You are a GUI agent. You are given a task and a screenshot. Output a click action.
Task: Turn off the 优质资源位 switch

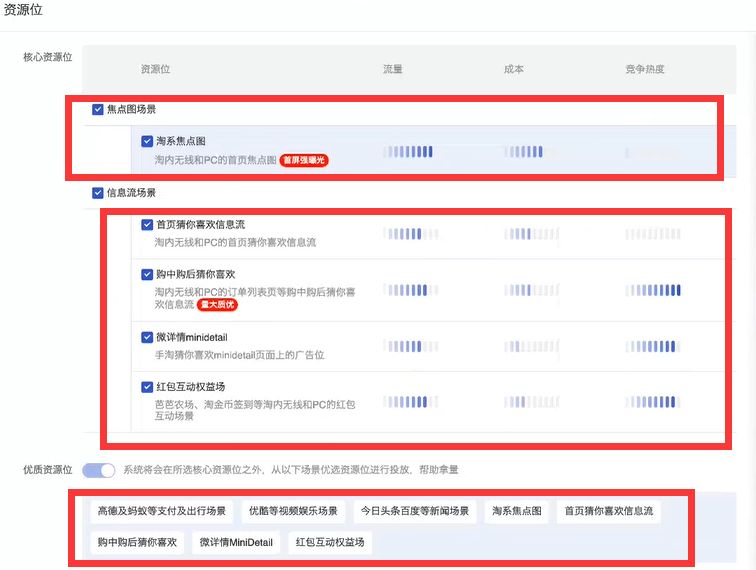[99, 470]
